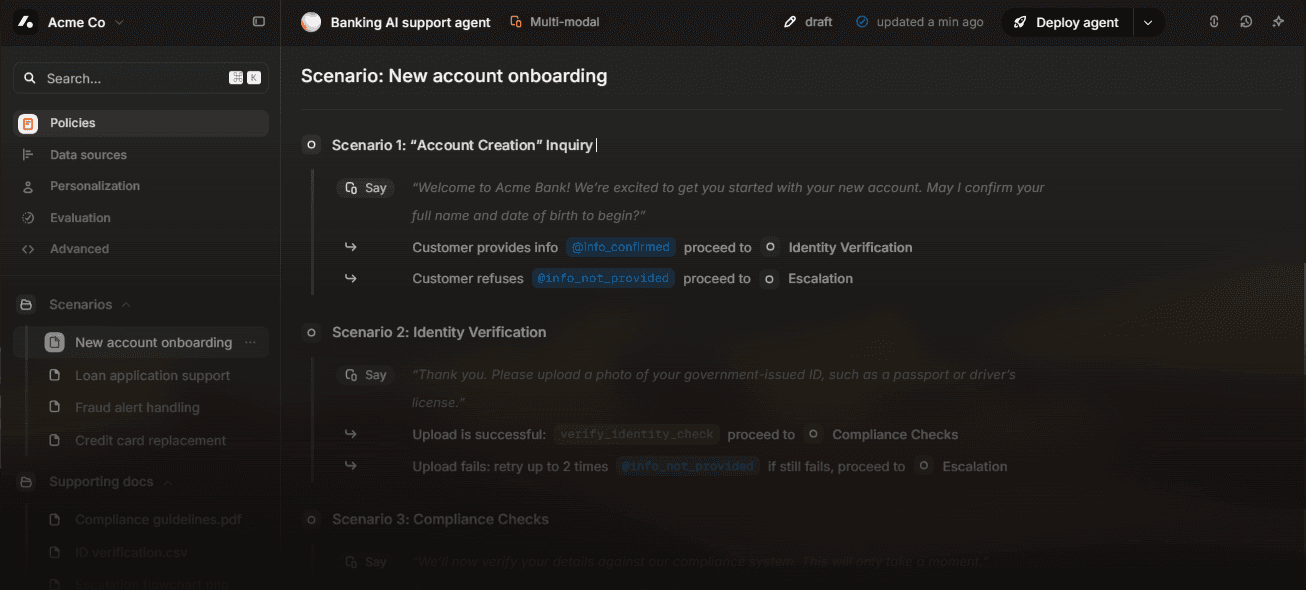
Task: Click the Acme Co logo icon
Action: 25,21
